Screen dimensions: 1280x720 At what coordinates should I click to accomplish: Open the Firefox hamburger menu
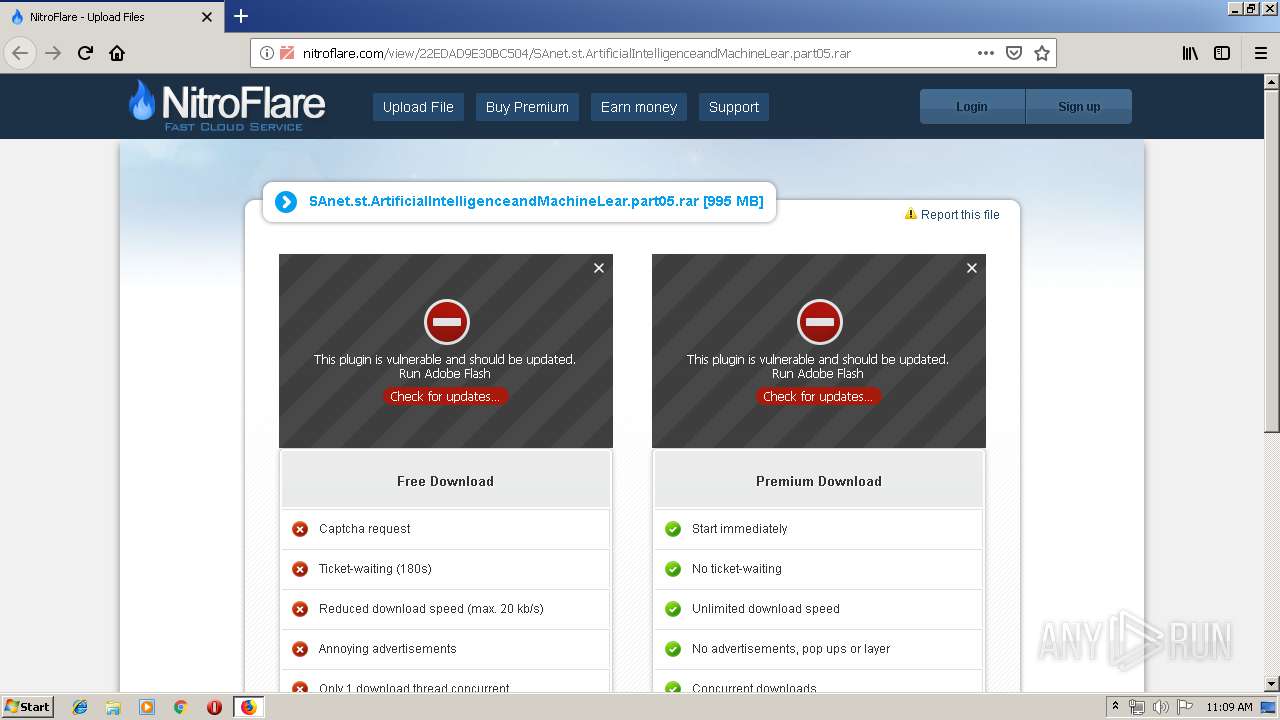point(1260,53)
